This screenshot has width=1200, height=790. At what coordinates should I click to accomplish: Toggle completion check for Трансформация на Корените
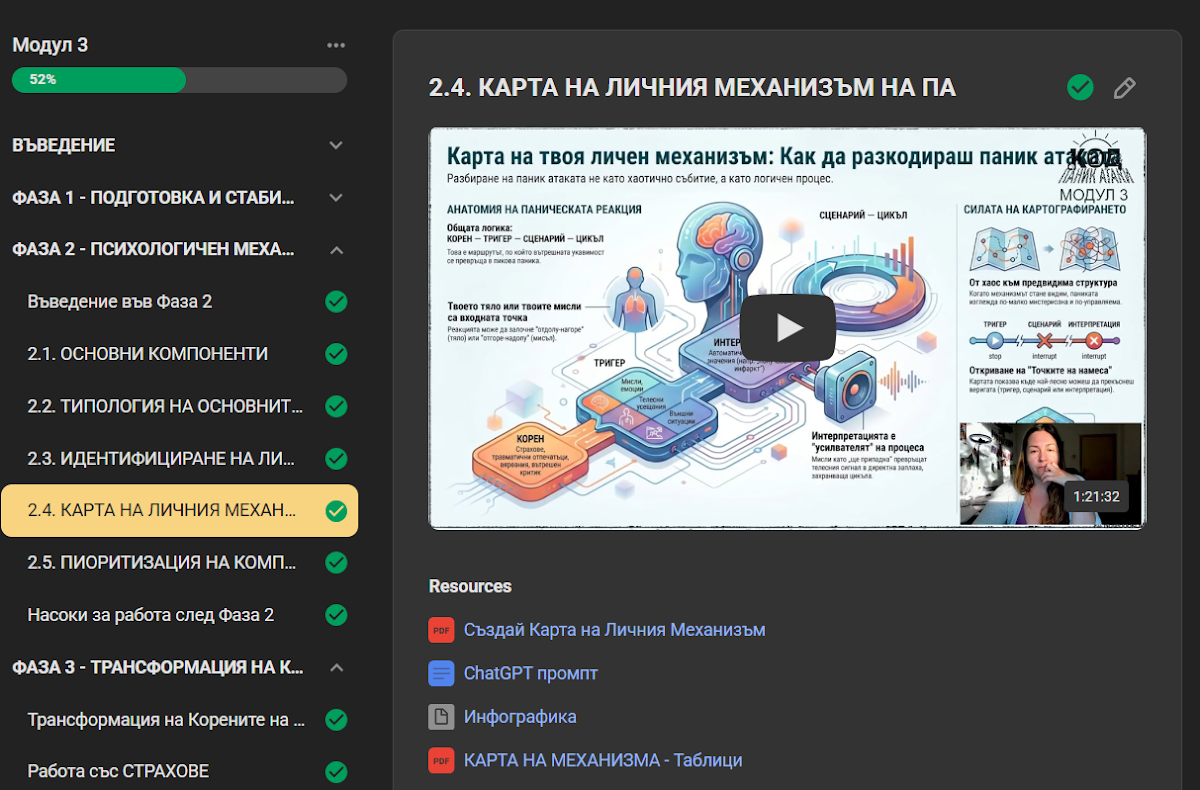tap(336, 719)
